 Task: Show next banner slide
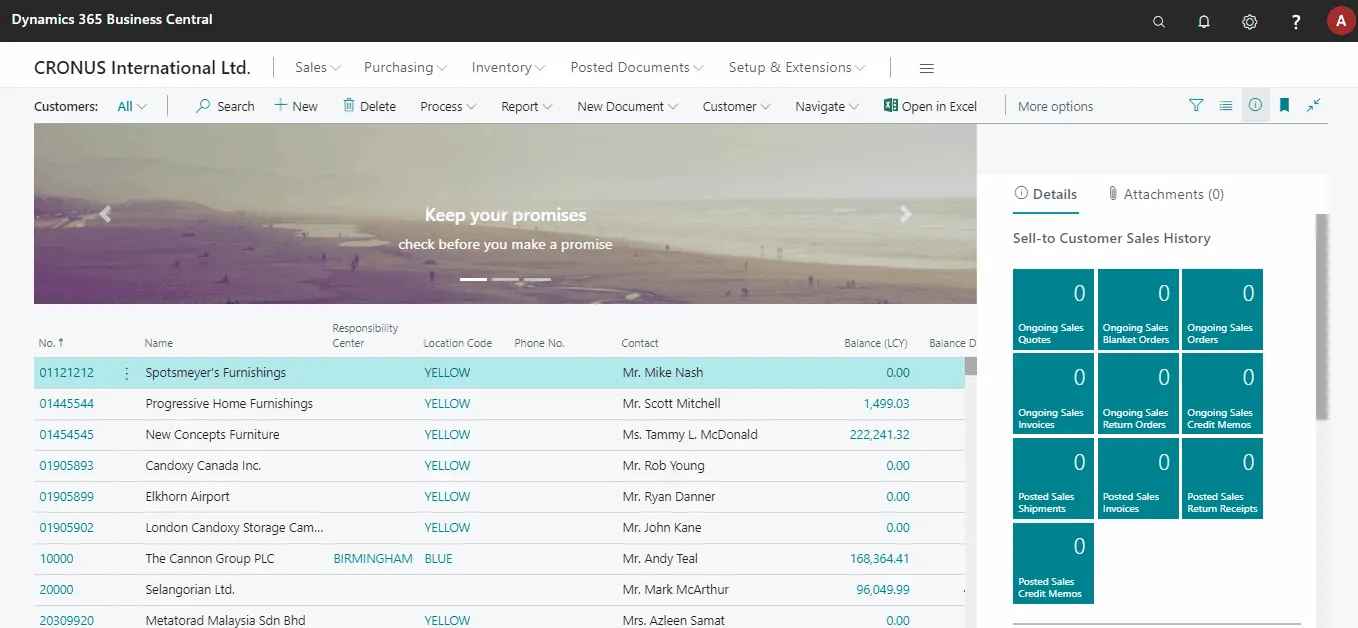tap(906, 213)
